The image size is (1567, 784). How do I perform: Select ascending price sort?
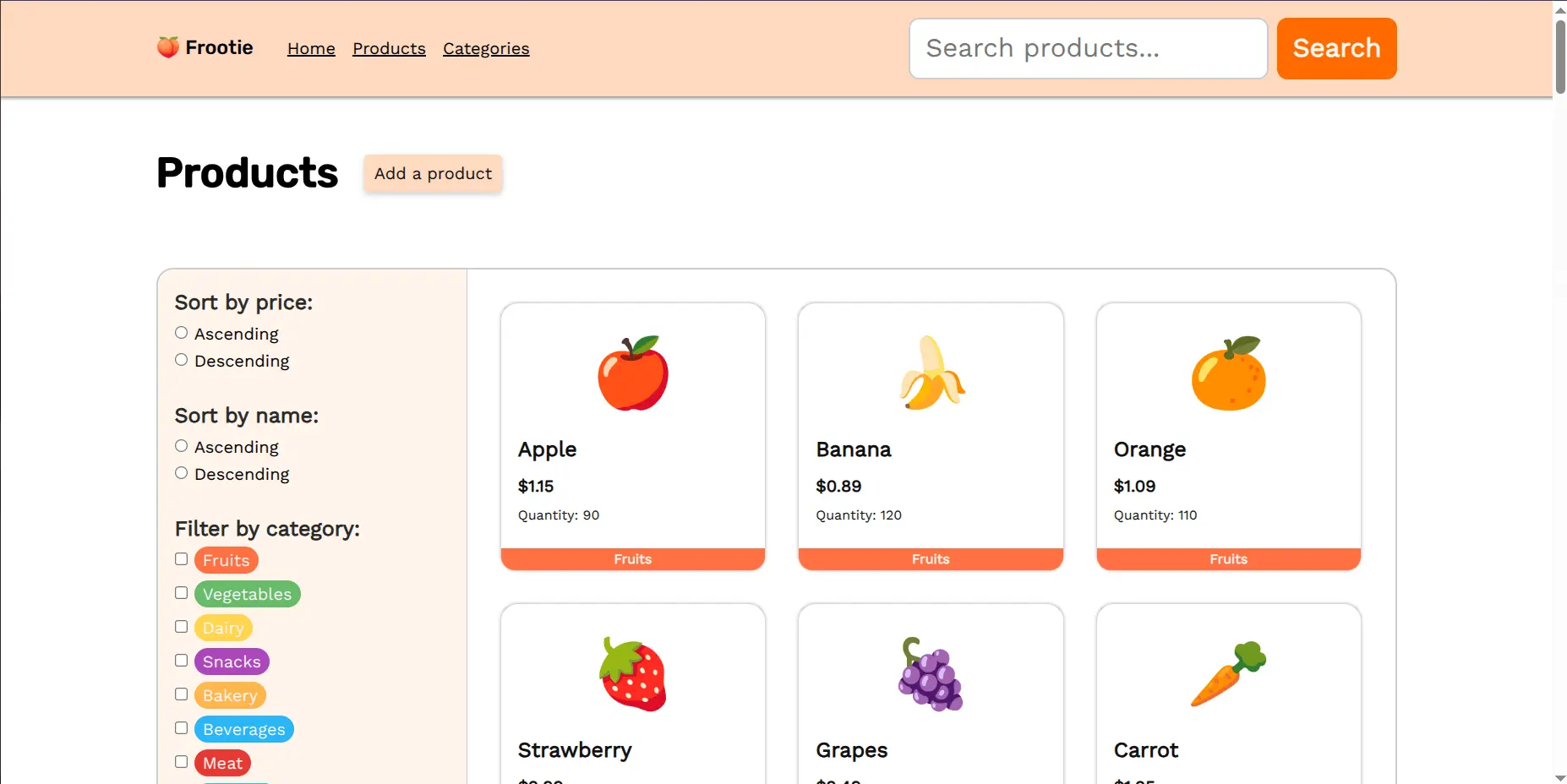[x=181, y=332]
